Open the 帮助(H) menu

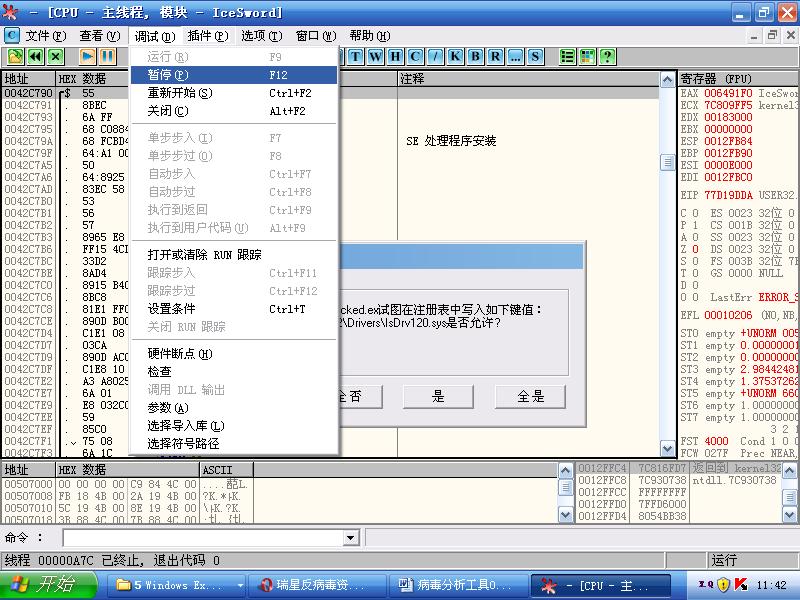(x=370, y=36)
